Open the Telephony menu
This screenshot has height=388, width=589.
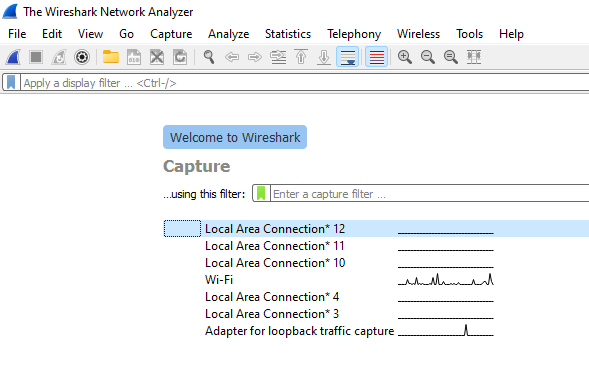click(354, 34)
